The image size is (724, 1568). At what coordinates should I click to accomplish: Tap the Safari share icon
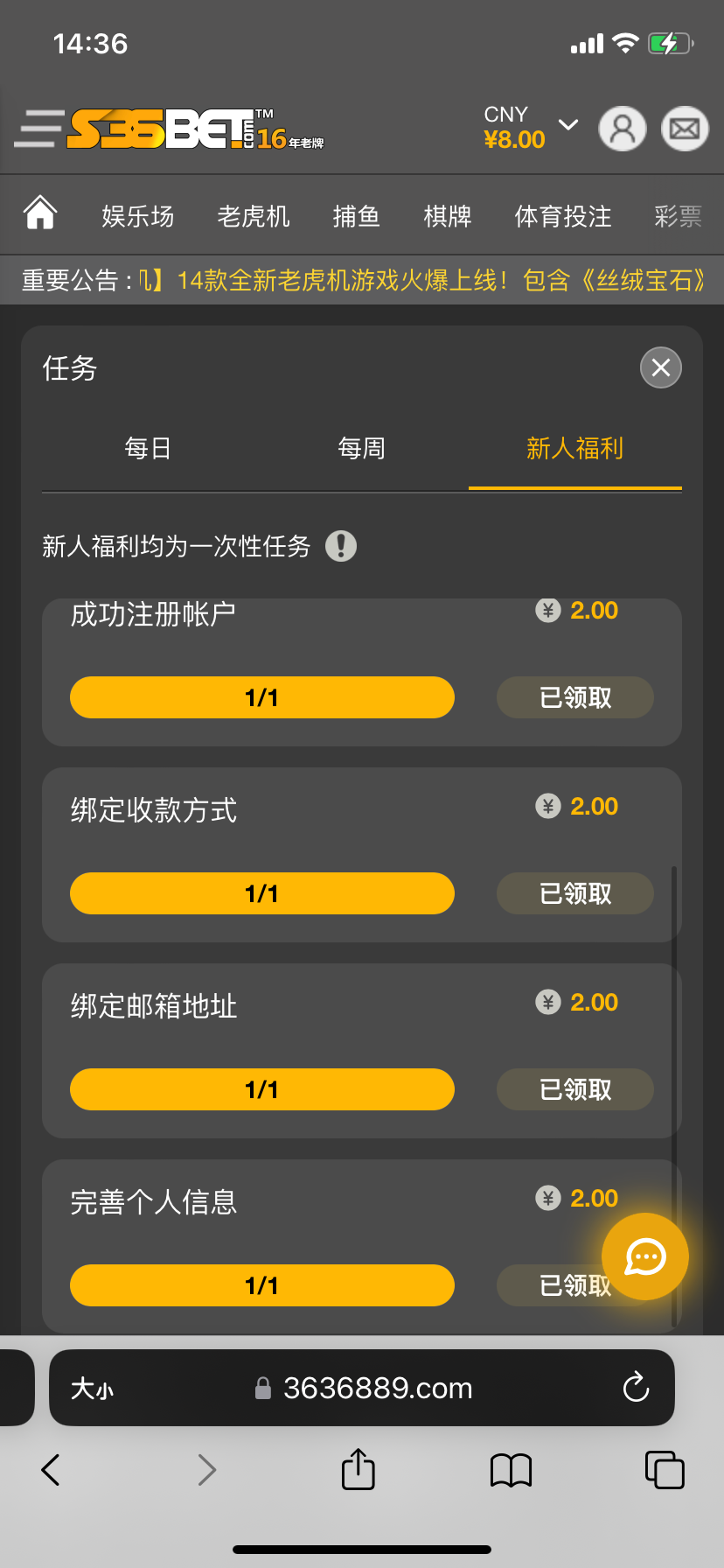358,1469
